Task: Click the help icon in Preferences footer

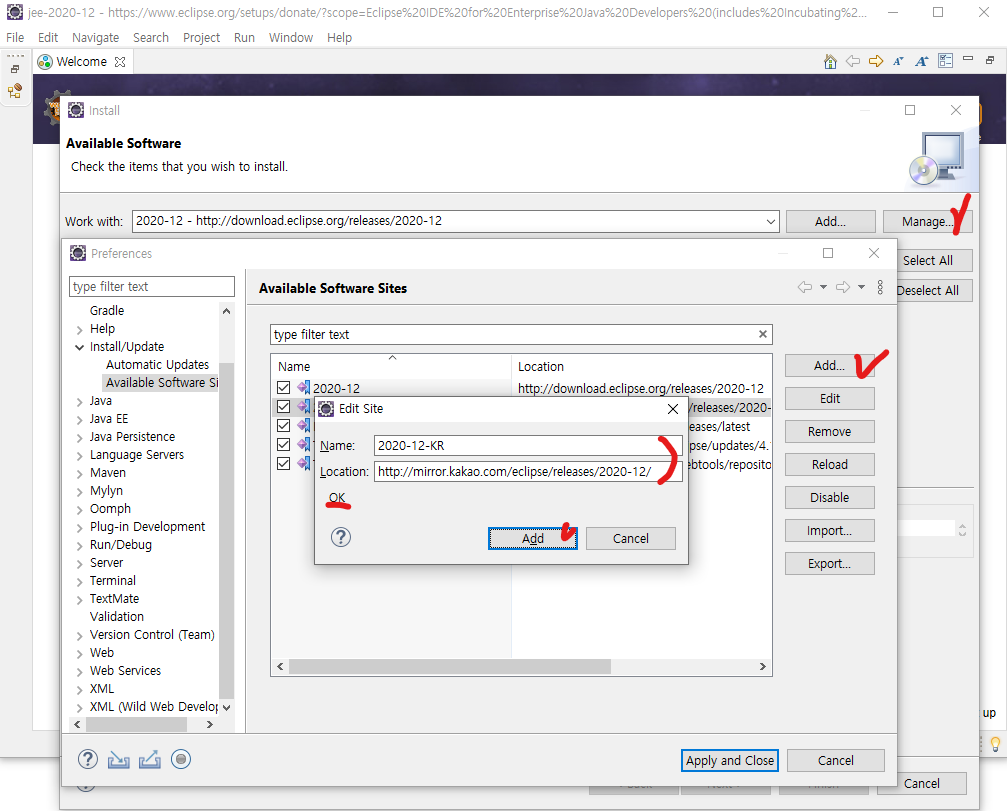Action: click(88, 760)
